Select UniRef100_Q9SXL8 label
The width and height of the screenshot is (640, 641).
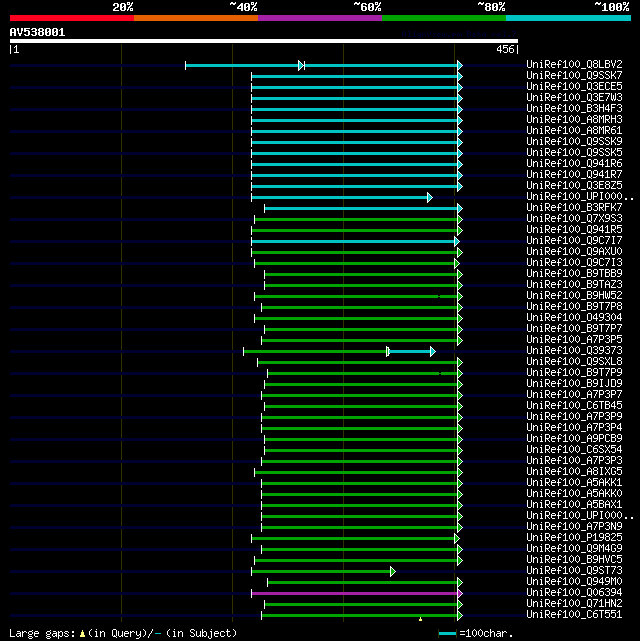(574, 362)
